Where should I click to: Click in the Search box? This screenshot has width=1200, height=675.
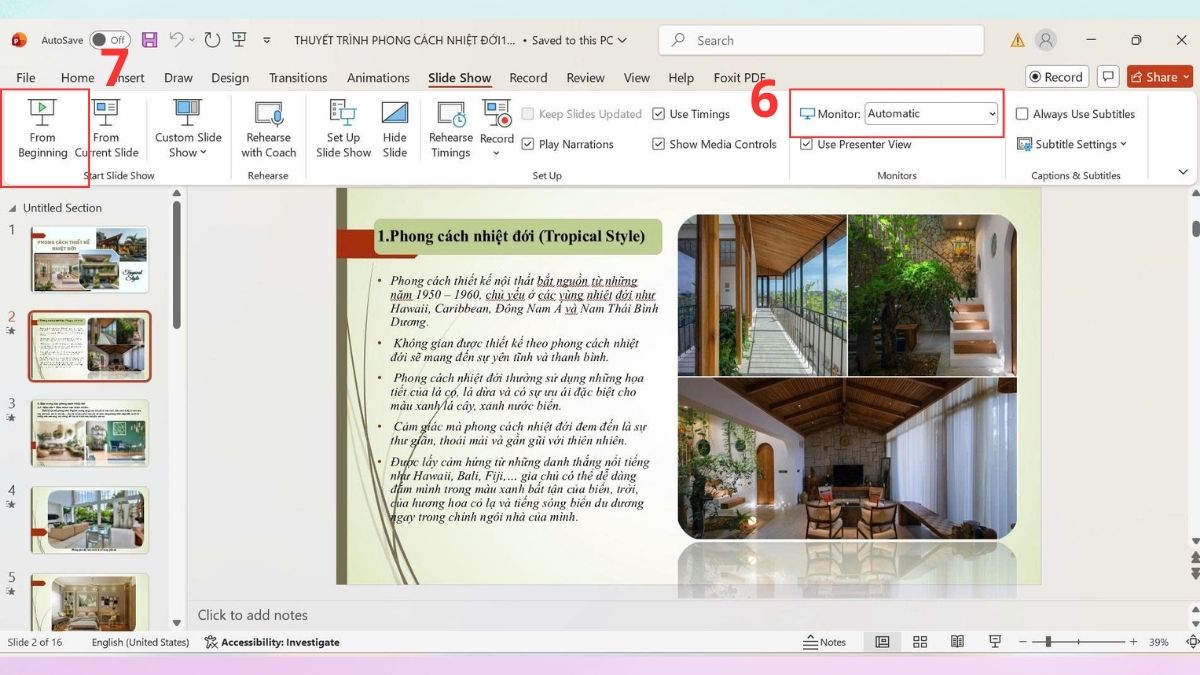[821, 40]
